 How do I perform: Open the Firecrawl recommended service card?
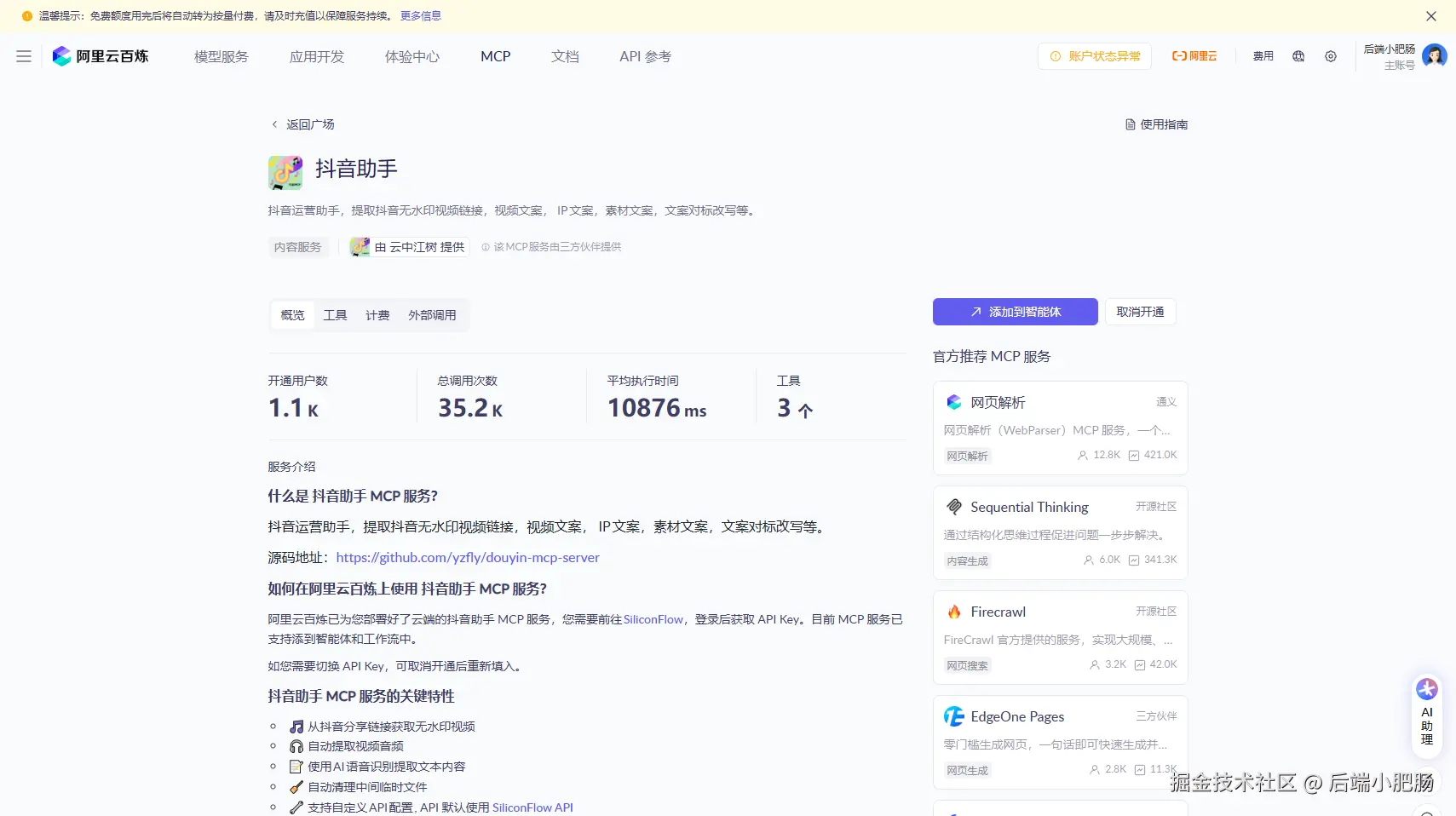click(1061, 637)
